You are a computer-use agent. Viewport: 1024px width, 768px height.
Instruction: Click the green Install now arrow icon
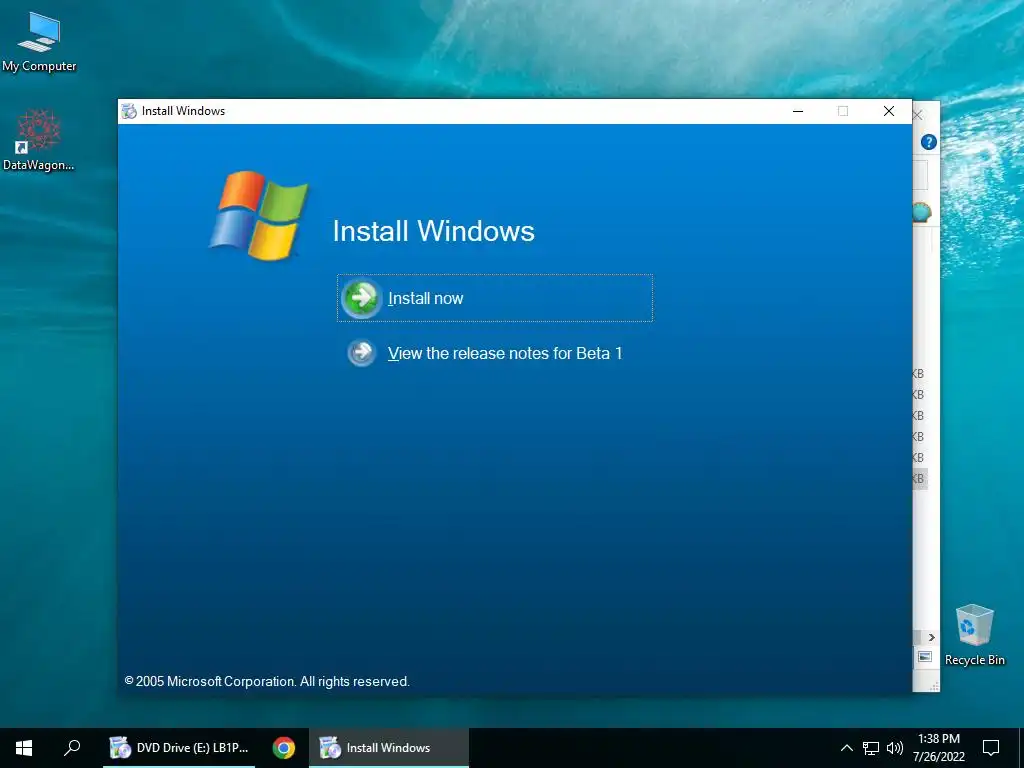pyautogui.click(x=360, y=298)
